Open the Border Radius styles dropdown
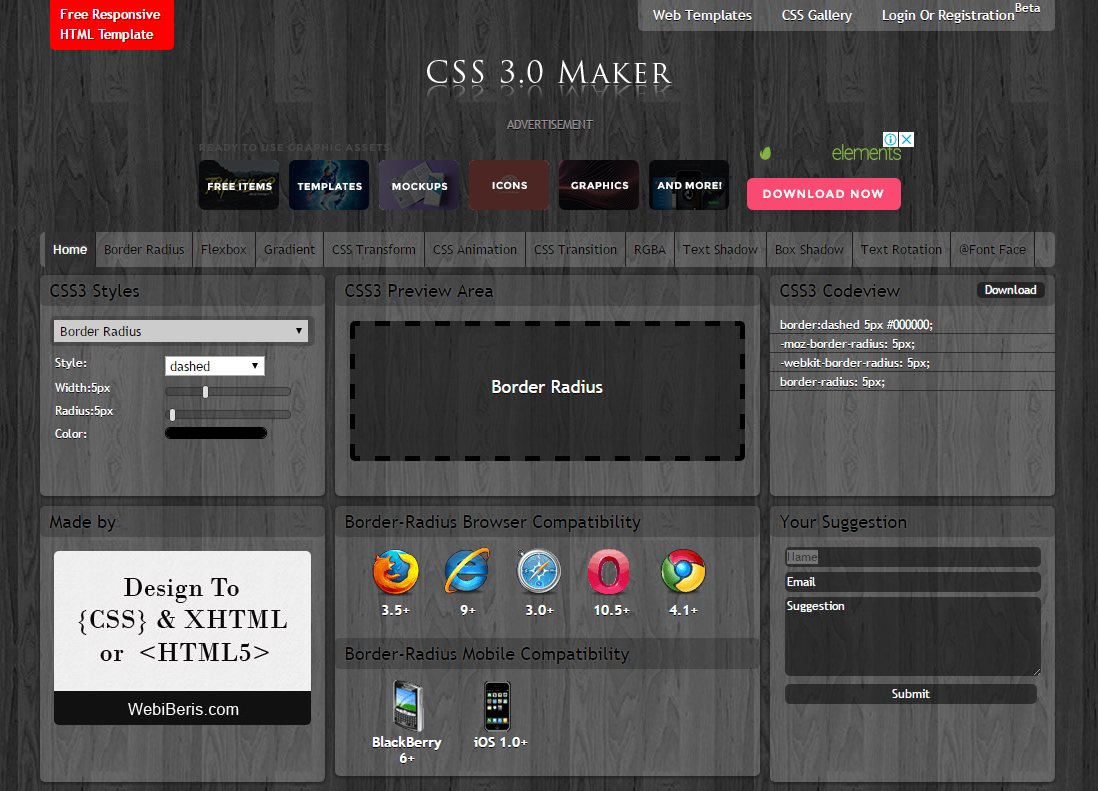 181,331
